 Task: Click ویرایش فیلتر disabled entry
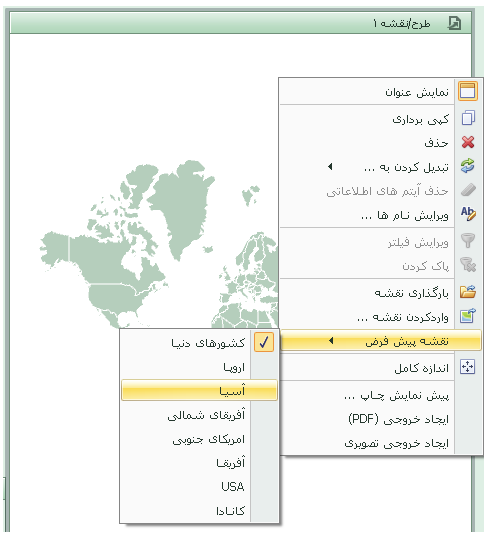tap(380, 243)
